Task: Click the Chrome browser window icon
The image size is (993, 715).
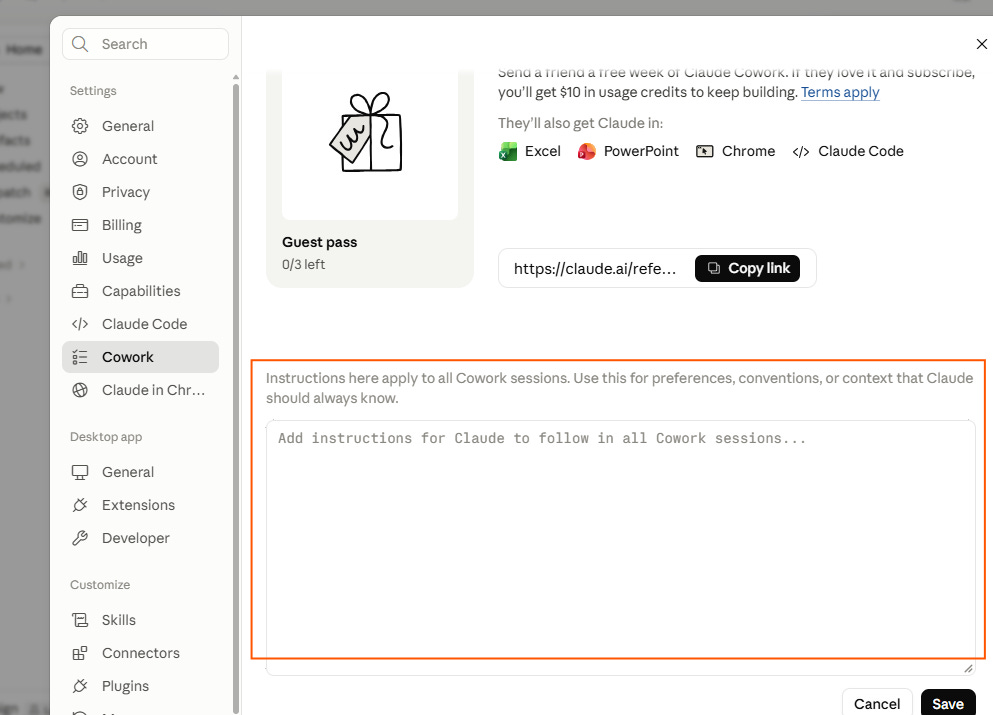Action: [704, 151]
